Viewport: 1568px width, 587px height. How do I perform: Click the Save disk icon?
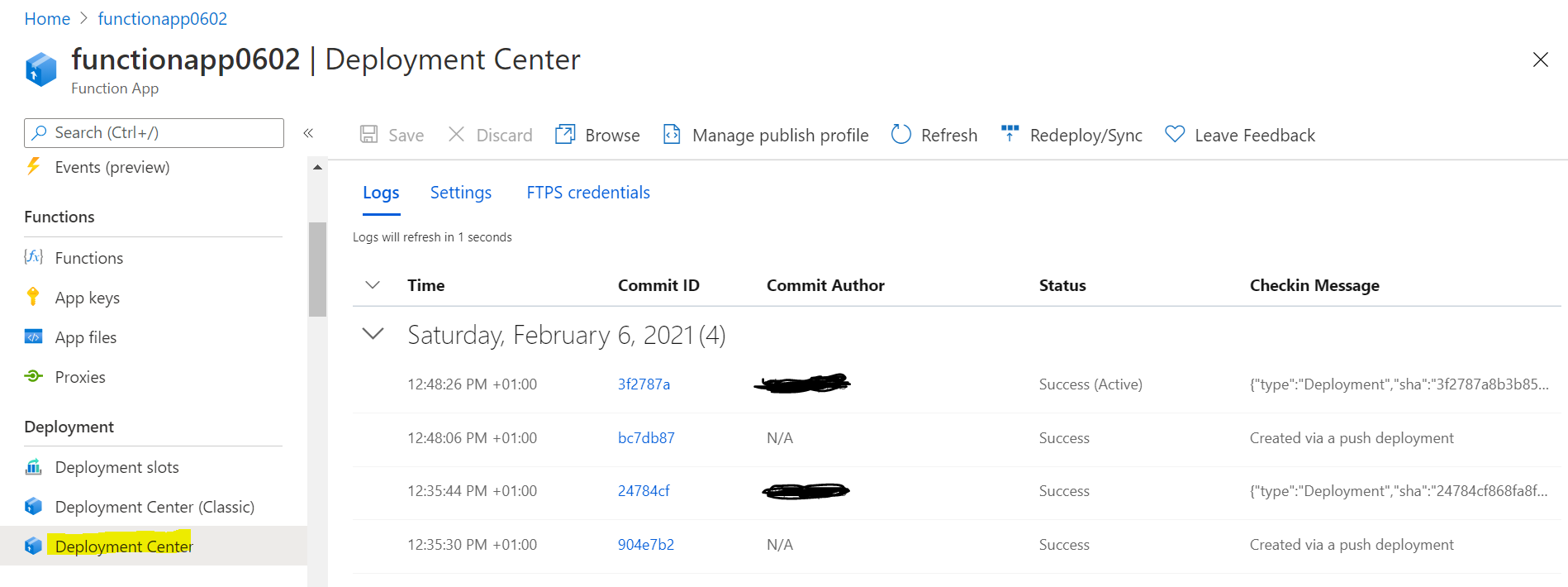coord(369,135)
